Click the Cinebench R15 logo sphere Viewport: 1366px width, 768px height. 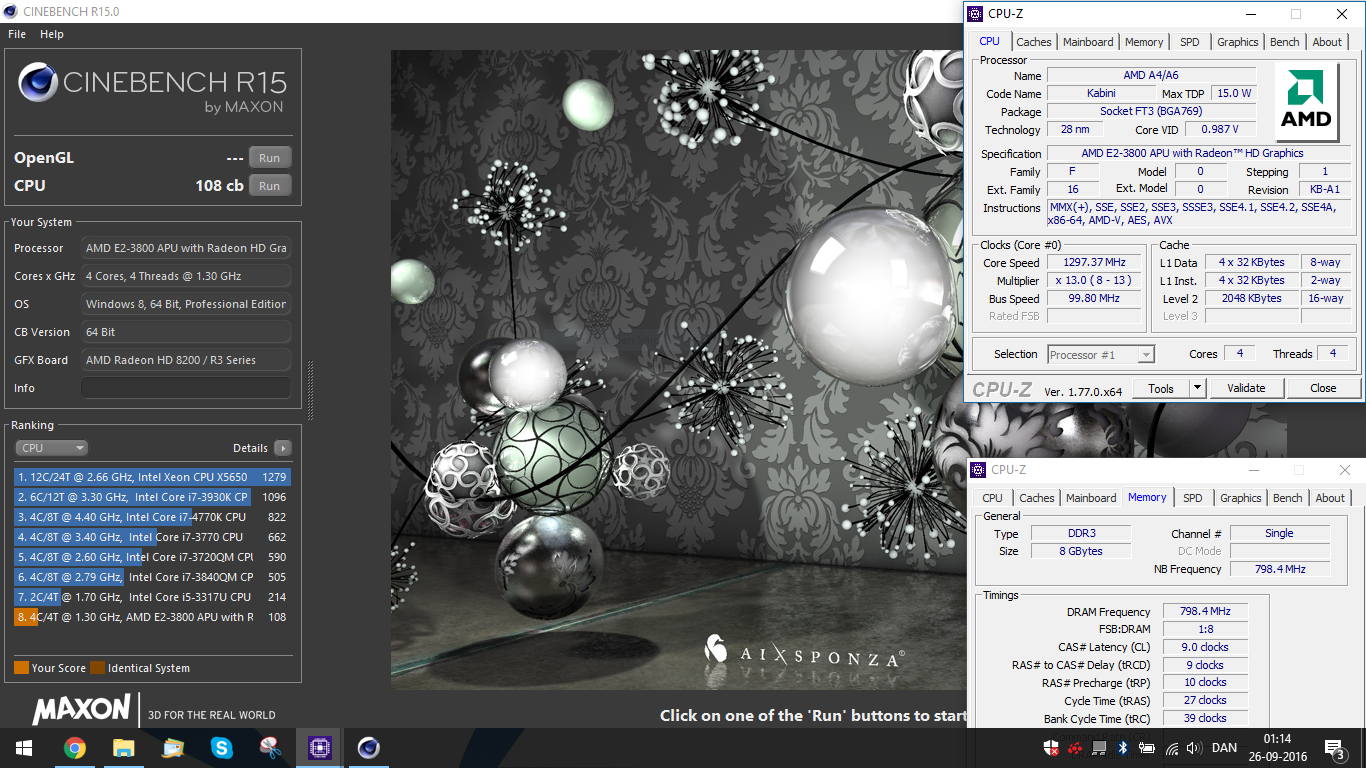tap(37, 83)
